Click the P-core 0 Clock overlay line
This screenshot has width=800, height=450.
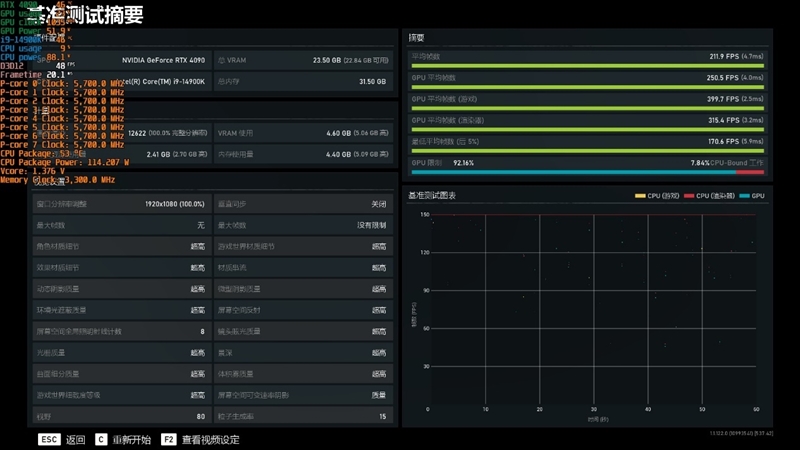(62, 84)
